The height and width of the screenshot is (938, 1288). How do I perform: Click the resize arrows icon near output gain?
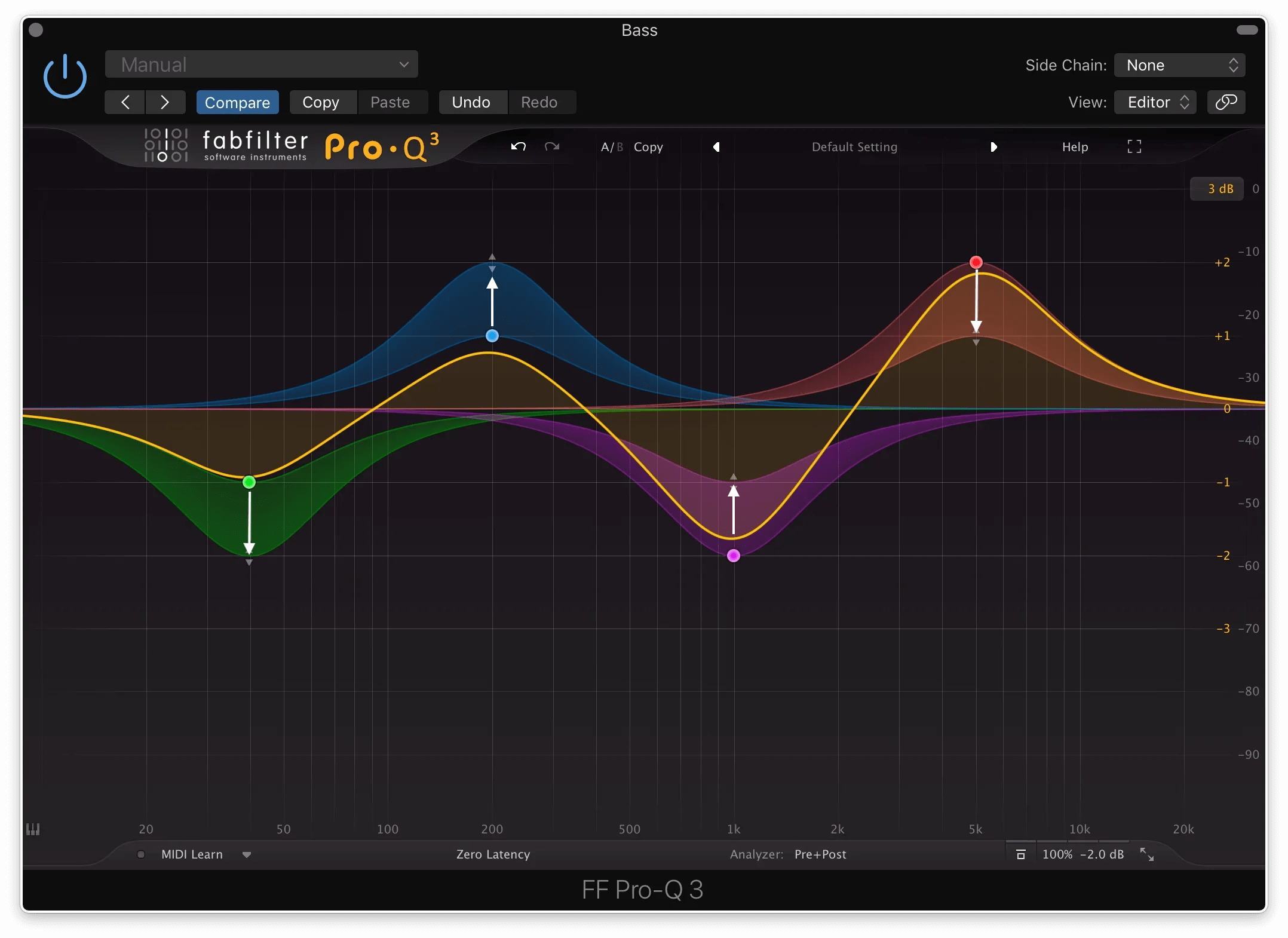1148,854
